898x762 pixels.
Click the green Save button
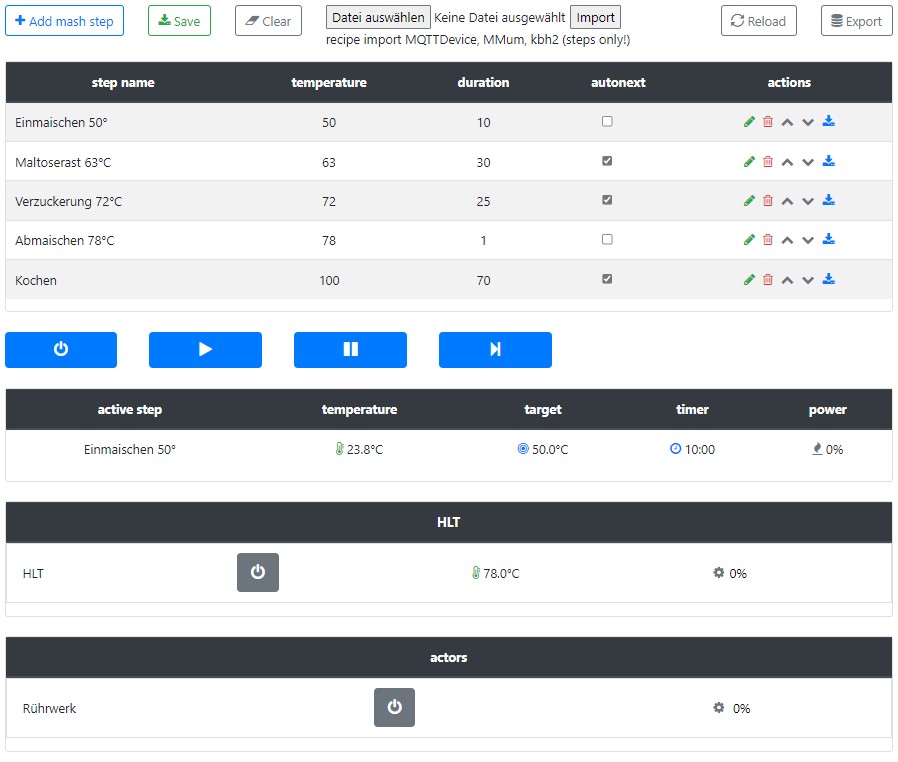tap(179, 21)
